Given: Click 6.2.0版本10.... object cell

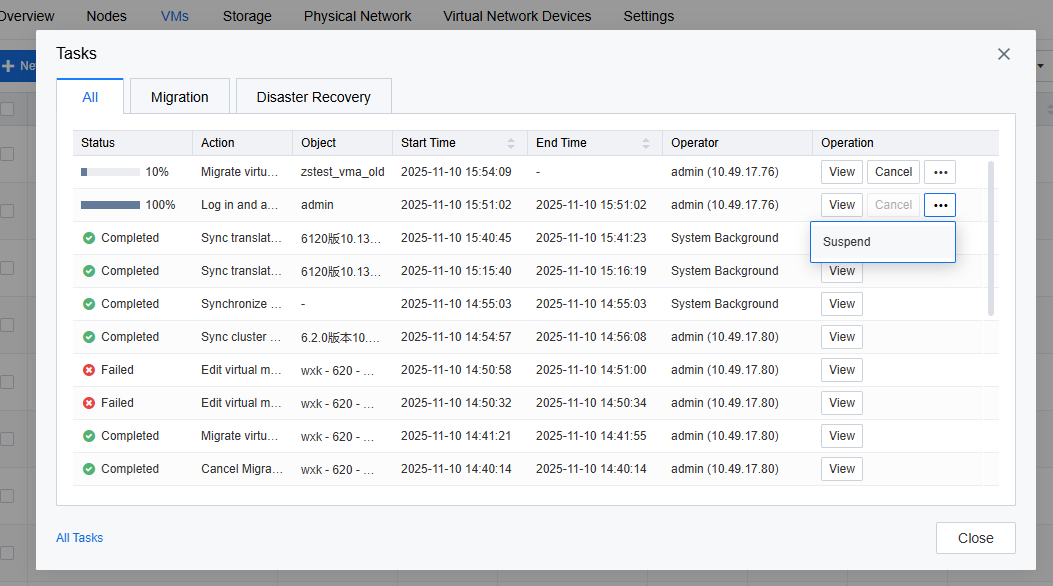Looking at the screenshot, I should [x=340, y=337].
